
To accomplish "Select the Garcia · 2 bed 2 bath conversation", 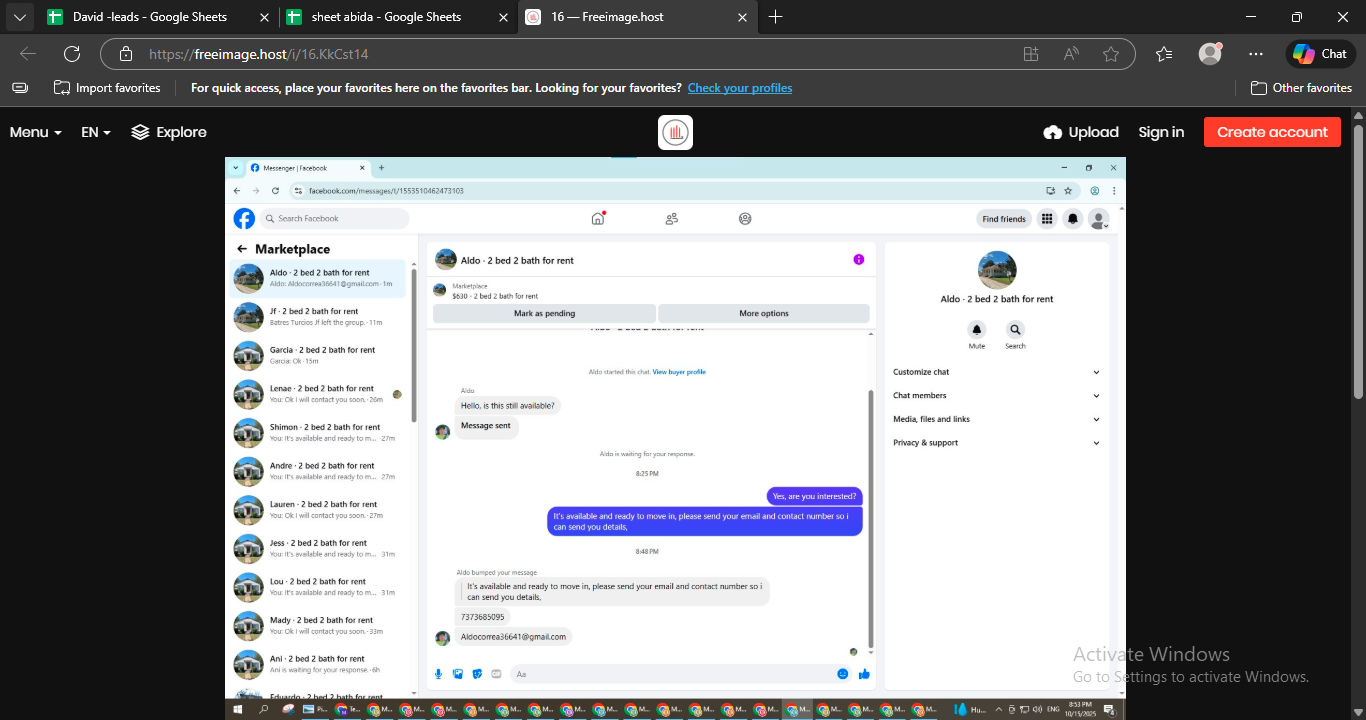I will pyautogui.click(x=319, y=355).
